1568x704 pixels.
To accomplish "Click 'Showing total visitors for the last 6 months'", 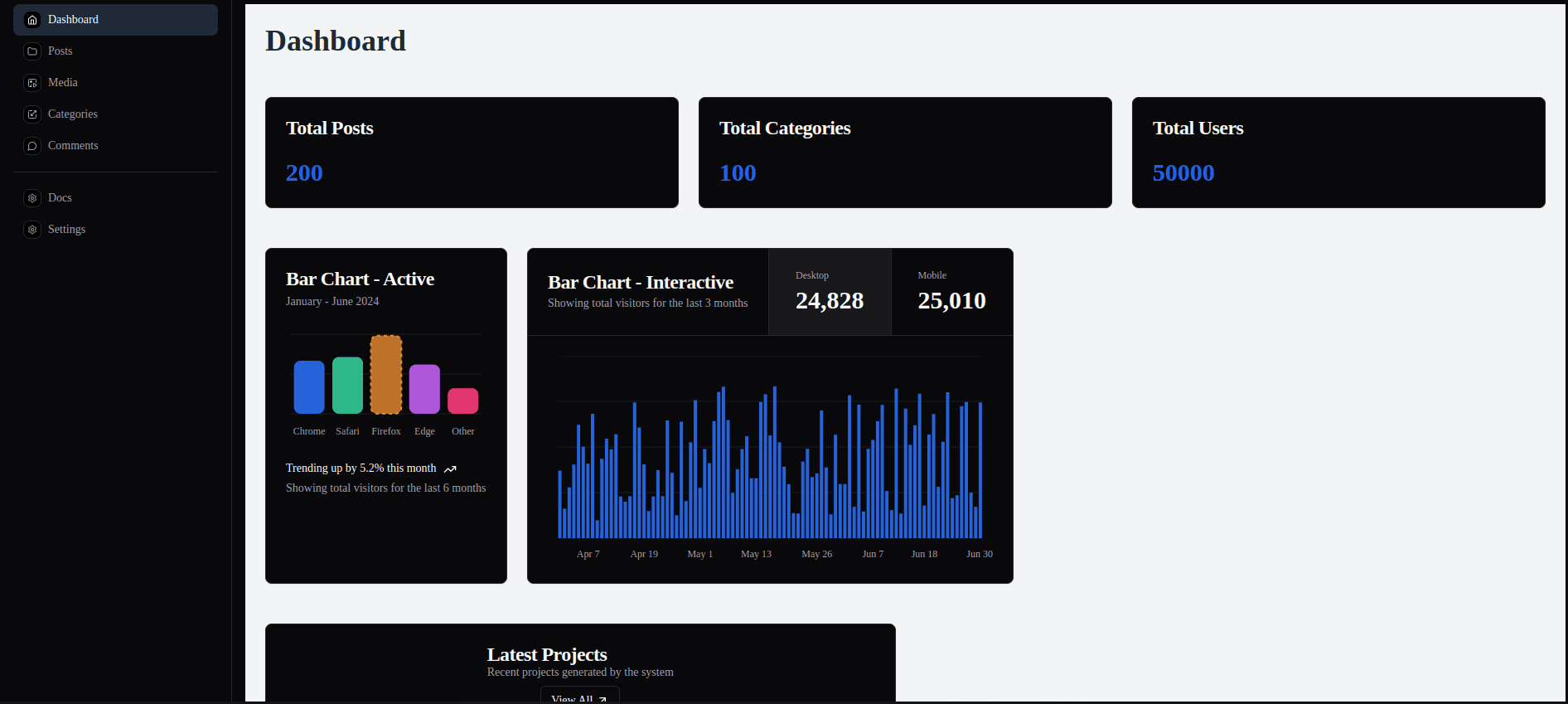I will pyautogui.click(x=386, y=488).
